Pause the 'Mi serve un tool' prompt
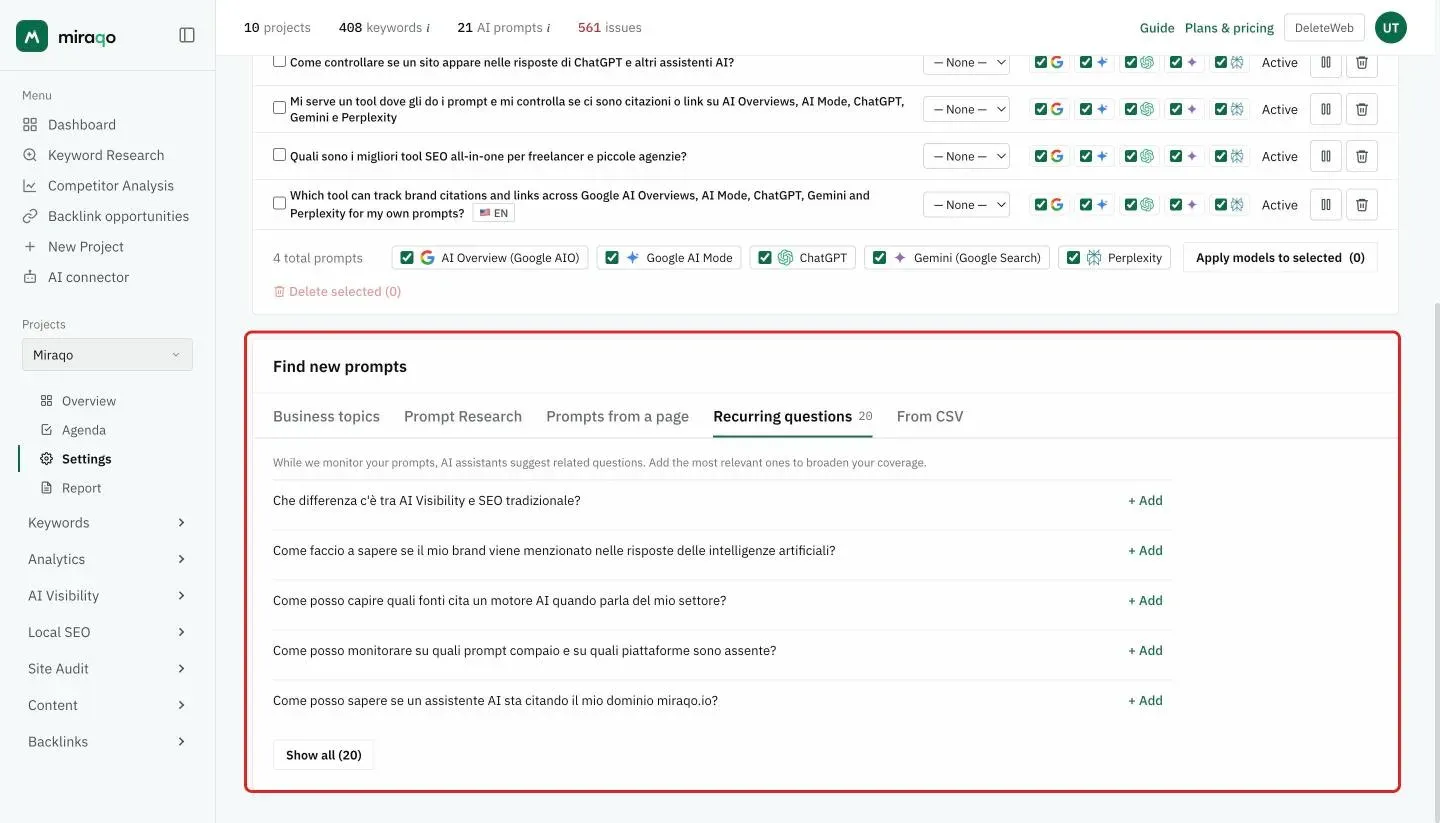The height and width of the screenshot is (823, 1440). 1326,109
